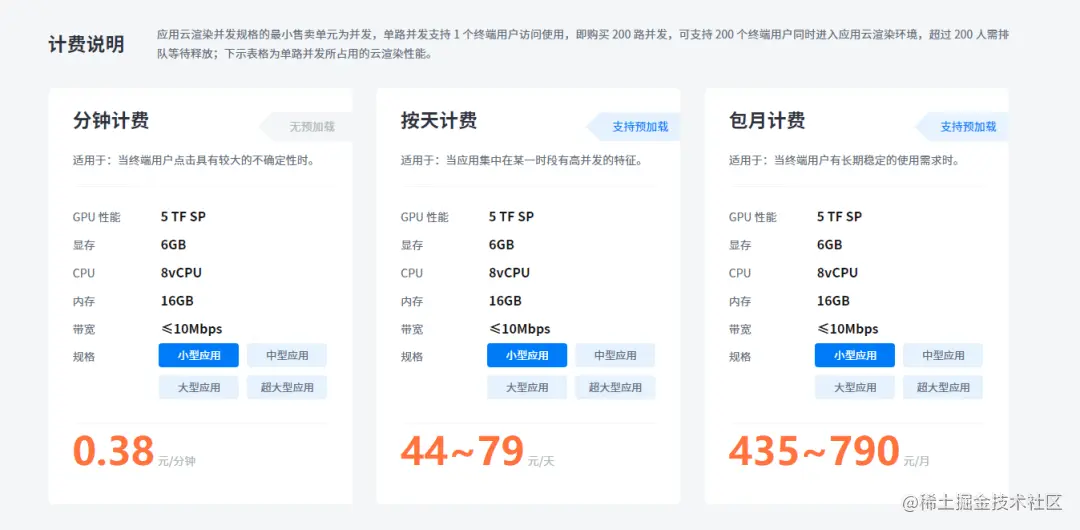Click 16GB 内存 value in 分钟计费 card
The height and width of the screenshot is (530, 1080).
point(177,301)
